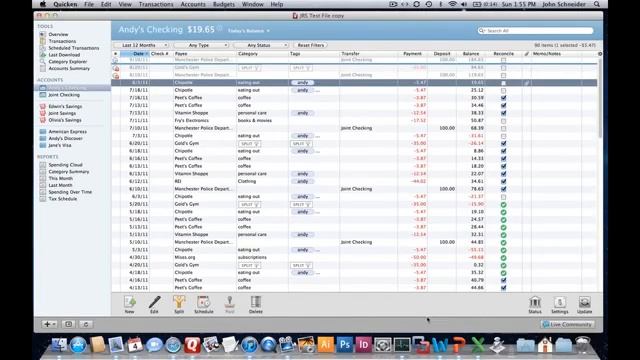The height and width of the screenshot is (360, 640).
Task: Open Illustrator from the Dock
Action: click(325, 344)
